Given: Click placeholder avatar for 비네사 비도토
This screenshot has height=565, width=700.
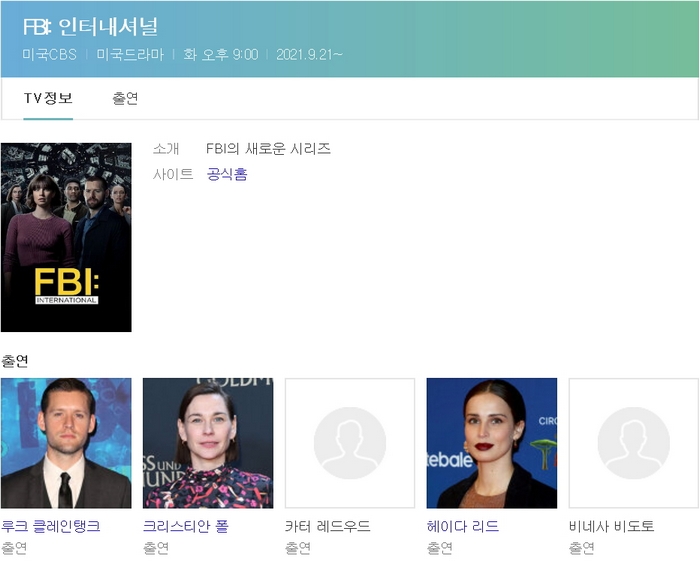Looking at the screenshot, I should [x=634, y=443].
